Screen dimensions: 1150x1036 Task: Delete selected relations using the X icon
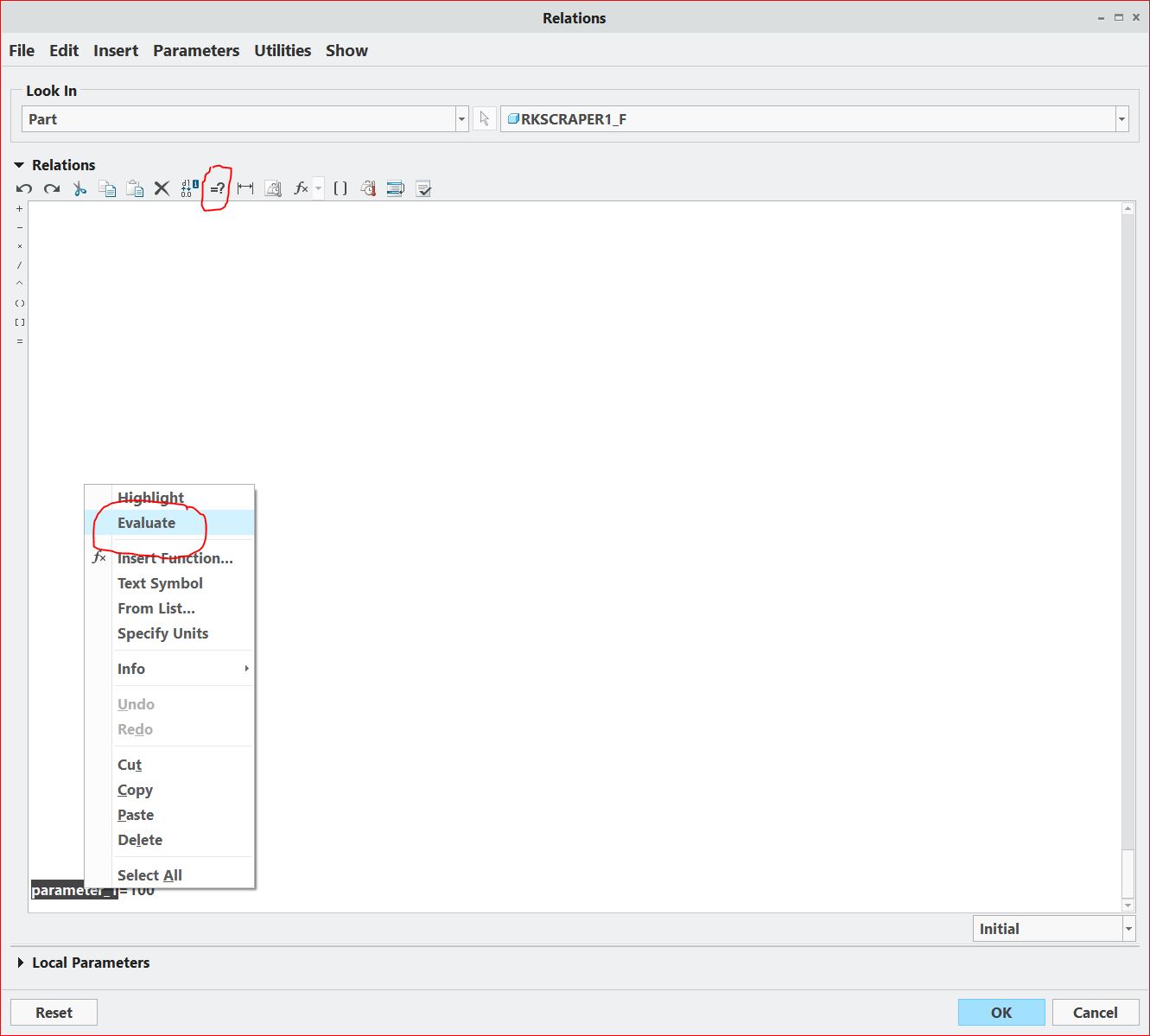tap(162, 187)
